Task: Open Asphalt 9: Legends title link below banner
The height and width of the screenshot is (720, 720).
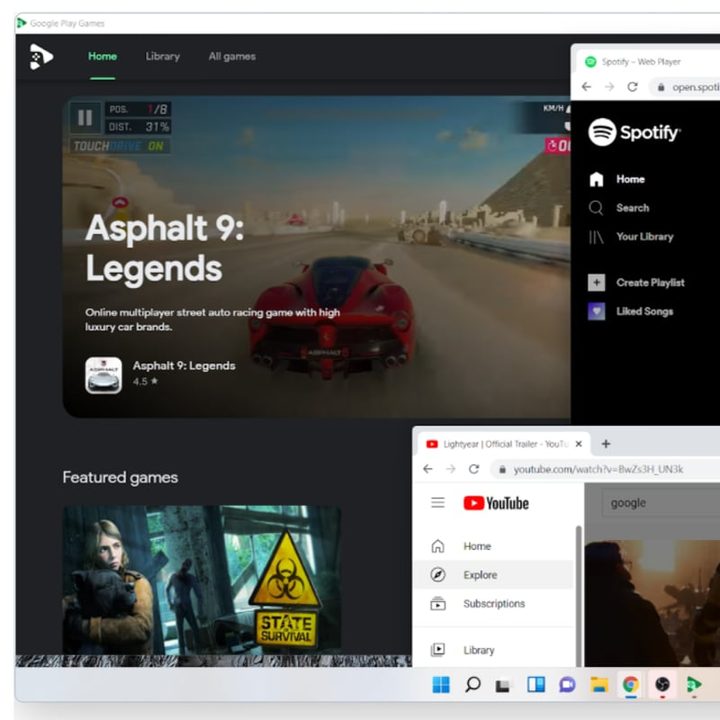Action: (x=184, y=366)
